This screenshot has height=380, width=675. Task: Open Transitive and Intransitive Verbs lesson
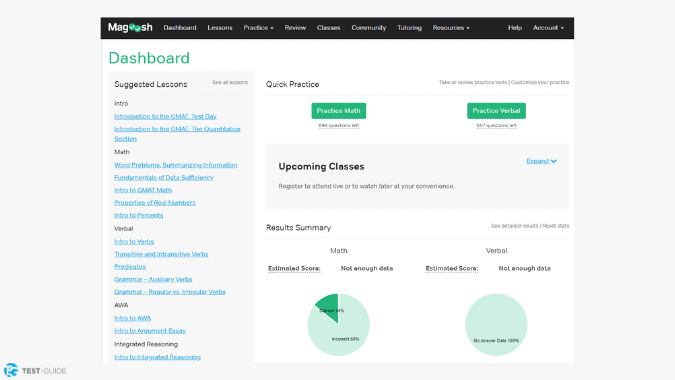161,254
